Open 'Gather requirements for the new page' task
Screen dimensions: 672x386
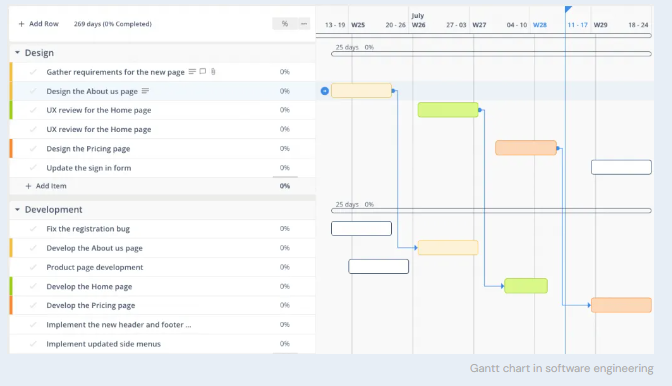[x=115, y=72]
